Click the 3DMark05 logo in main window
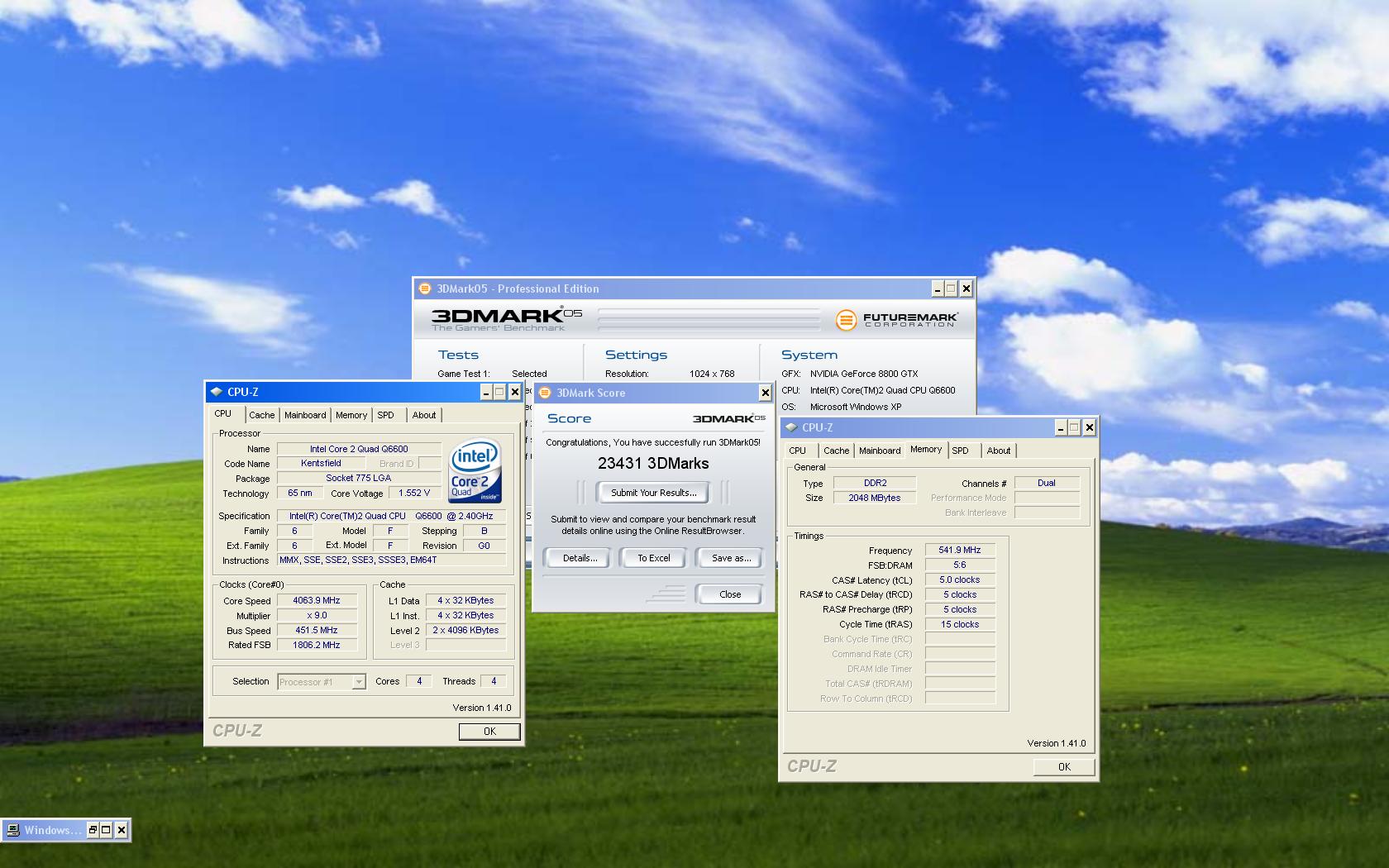Viewport: 1389px width, 868px height. [x=507, y=319]
